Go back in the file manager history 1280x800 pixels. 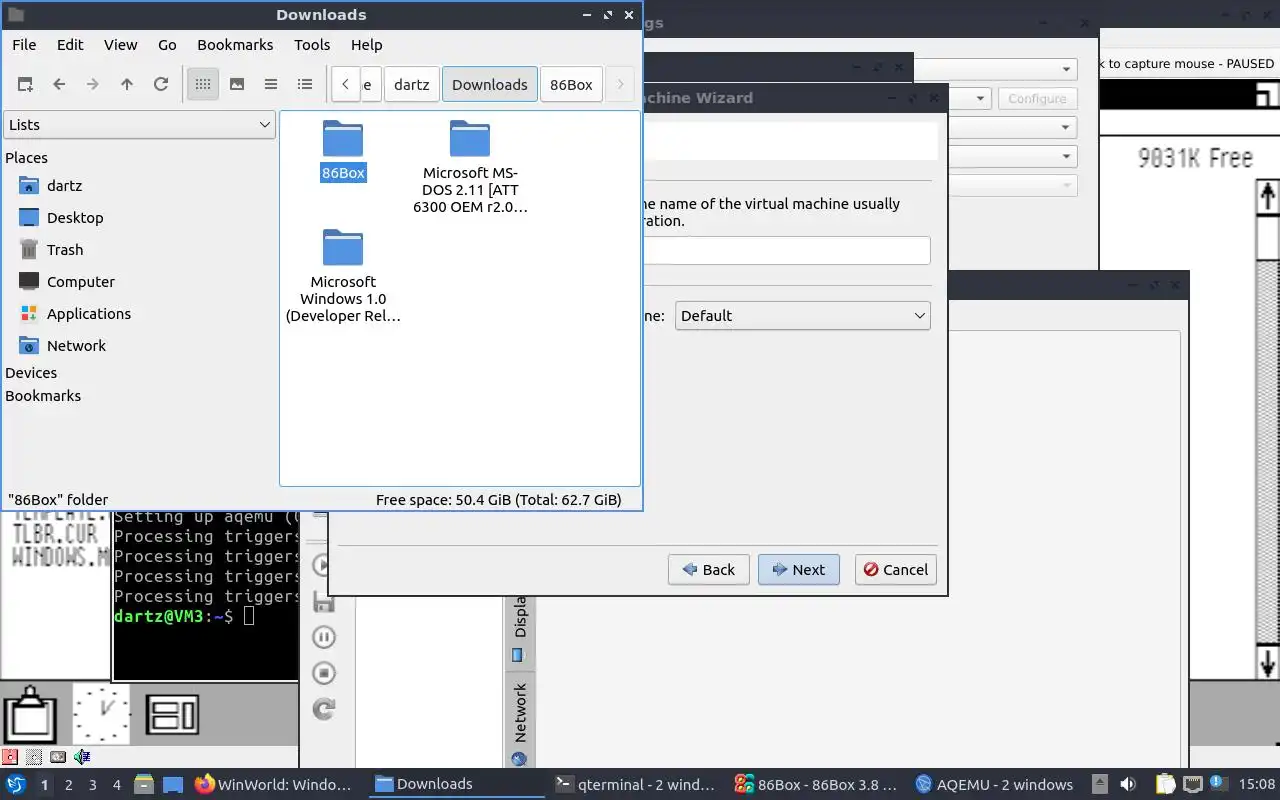pos(59,85)
